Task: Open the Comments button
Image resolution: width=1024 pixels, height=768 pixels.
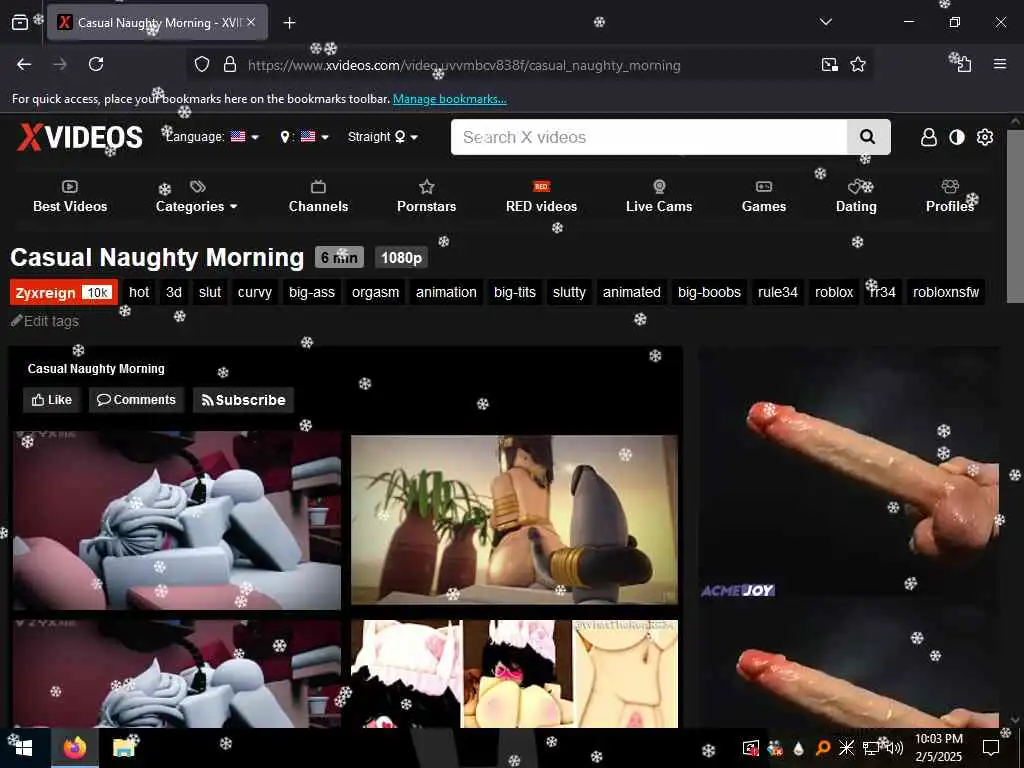Action: [136, 400]
